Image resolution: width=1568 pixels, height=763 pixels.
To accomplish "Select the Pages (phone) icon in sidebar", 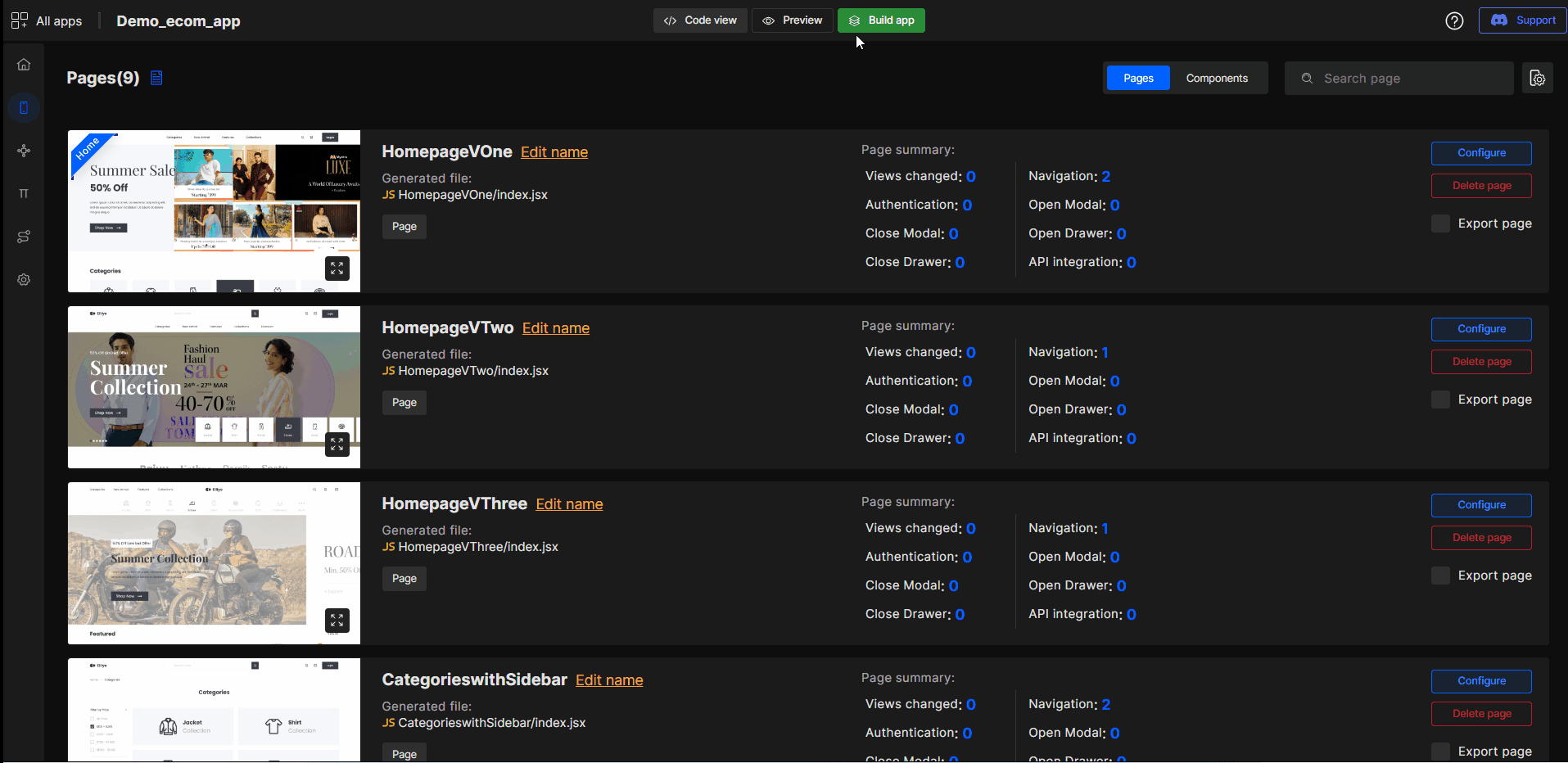I will 23,107.
